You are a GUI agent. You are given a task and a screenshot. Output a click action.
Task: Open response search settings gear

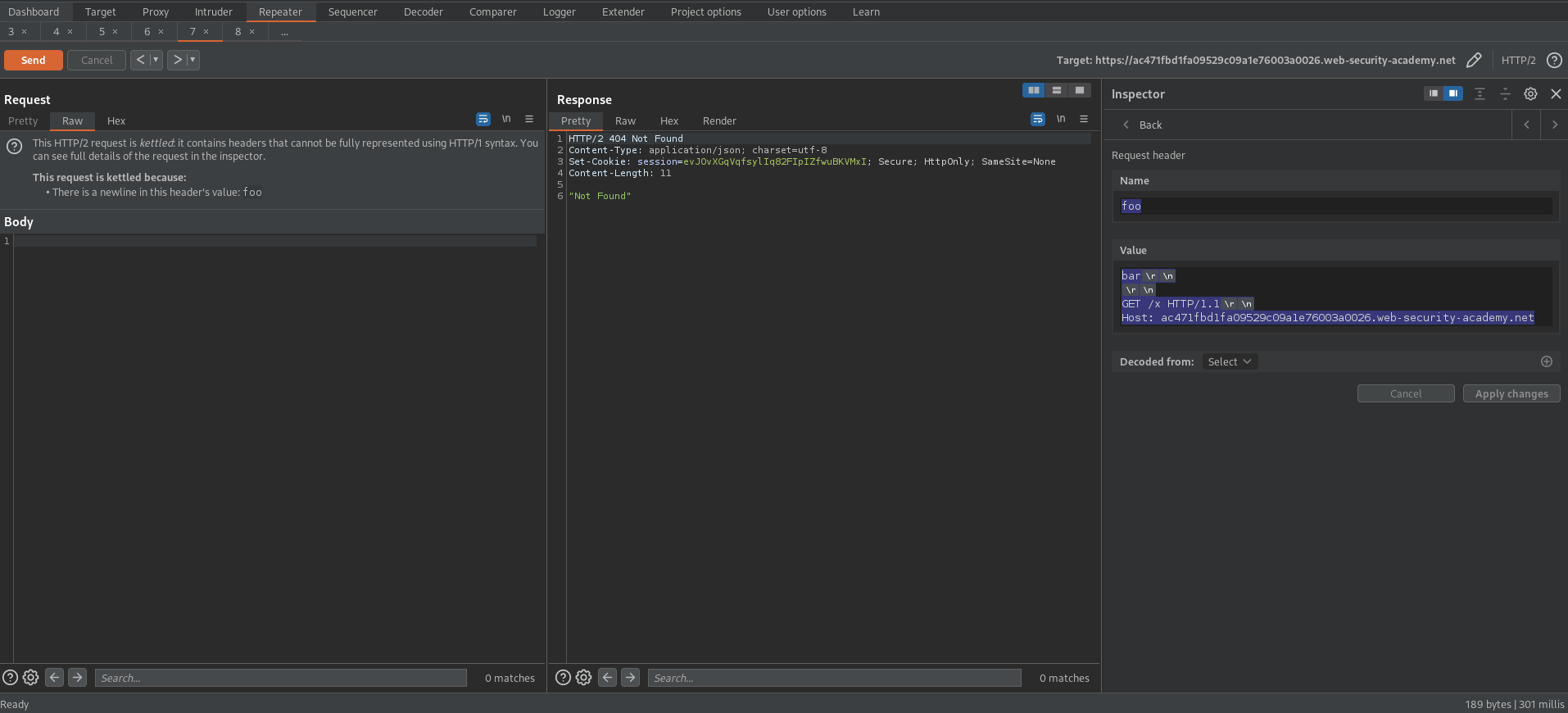point(584,678)
